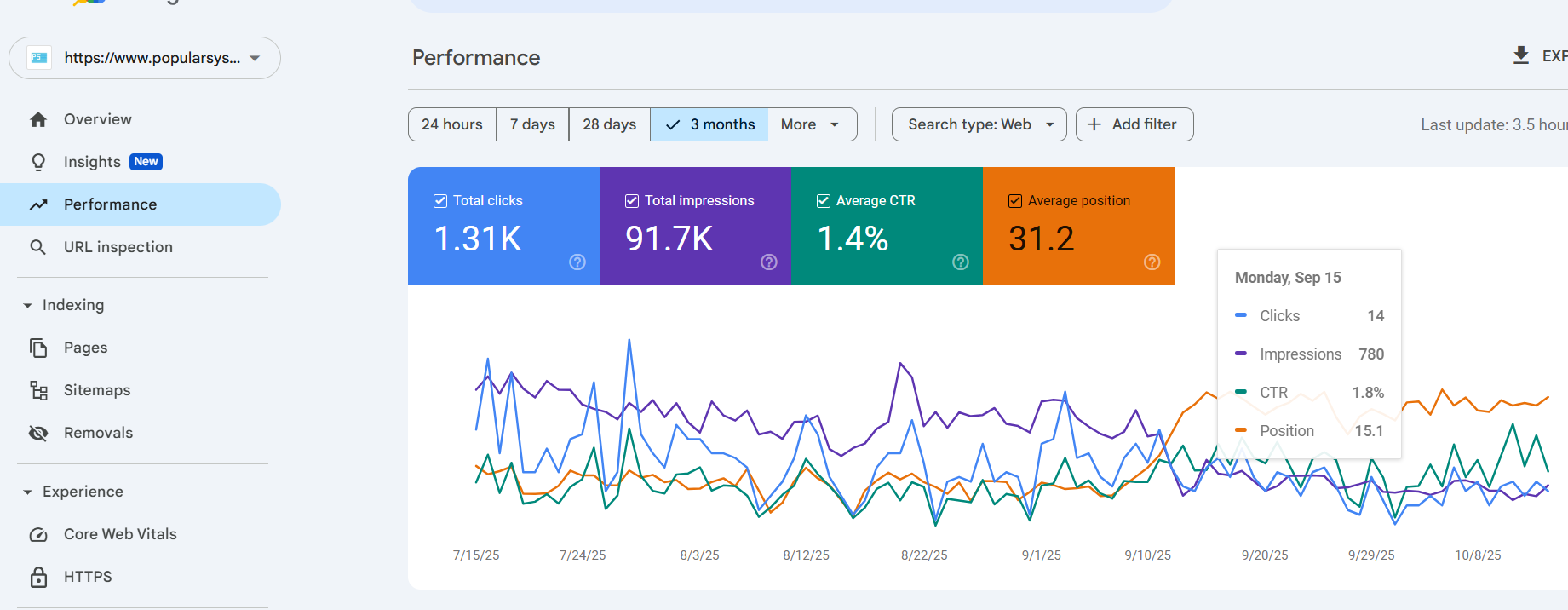This screenshot has height=610, width=1568.
Task: Click the Sitemaps icon in sidebar
Action: (38, 390)
